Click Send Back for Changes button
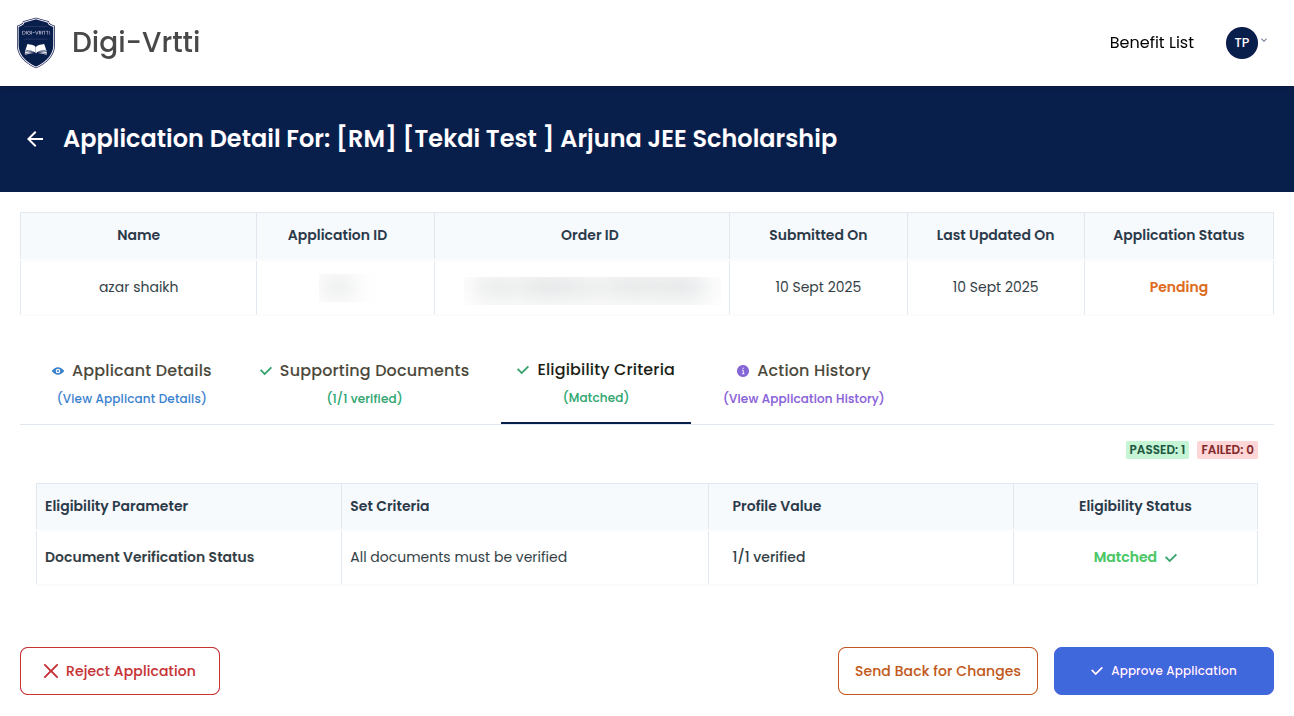Viewport: 1294px width, 716px height. 938,671
